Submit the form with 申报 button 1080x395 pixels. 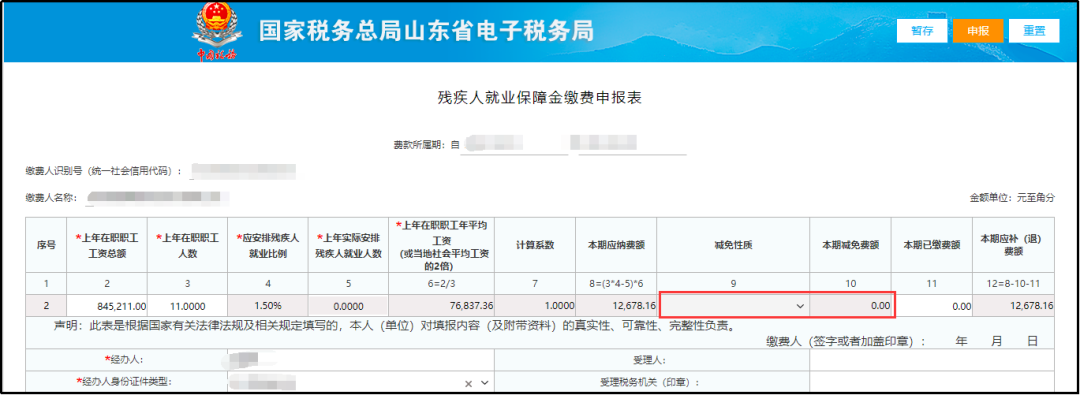(x=978, y=31)
